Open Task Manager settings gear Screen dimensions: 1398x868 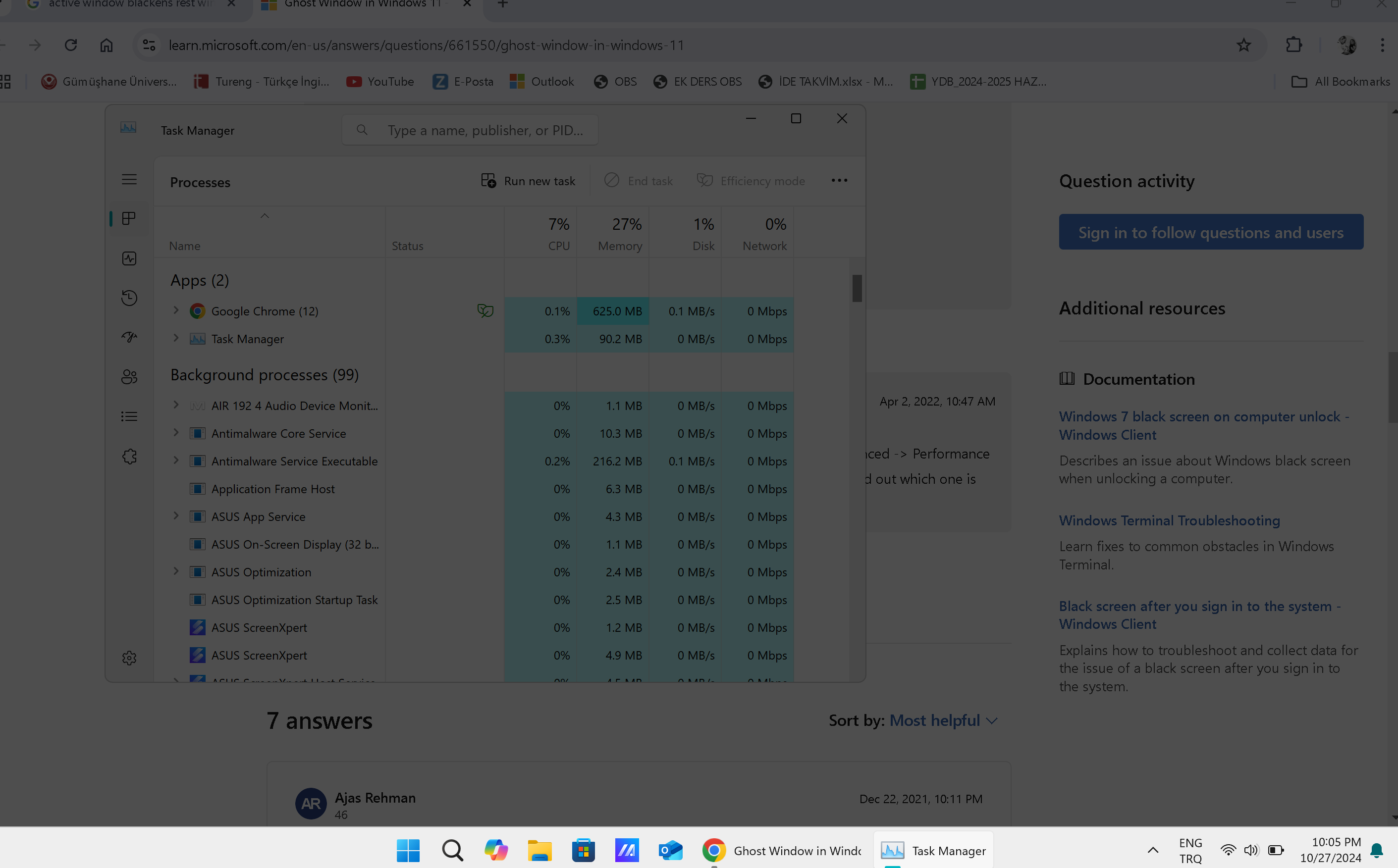pyautogui.click(x=129, y=658)
